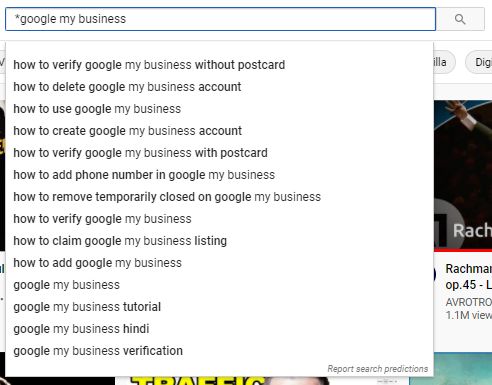Image resolution: width=492 pixels, height=385 pixels.
Task: Select the "remove temporarily closed" suggestion
Action: click(x=219, y=197)
